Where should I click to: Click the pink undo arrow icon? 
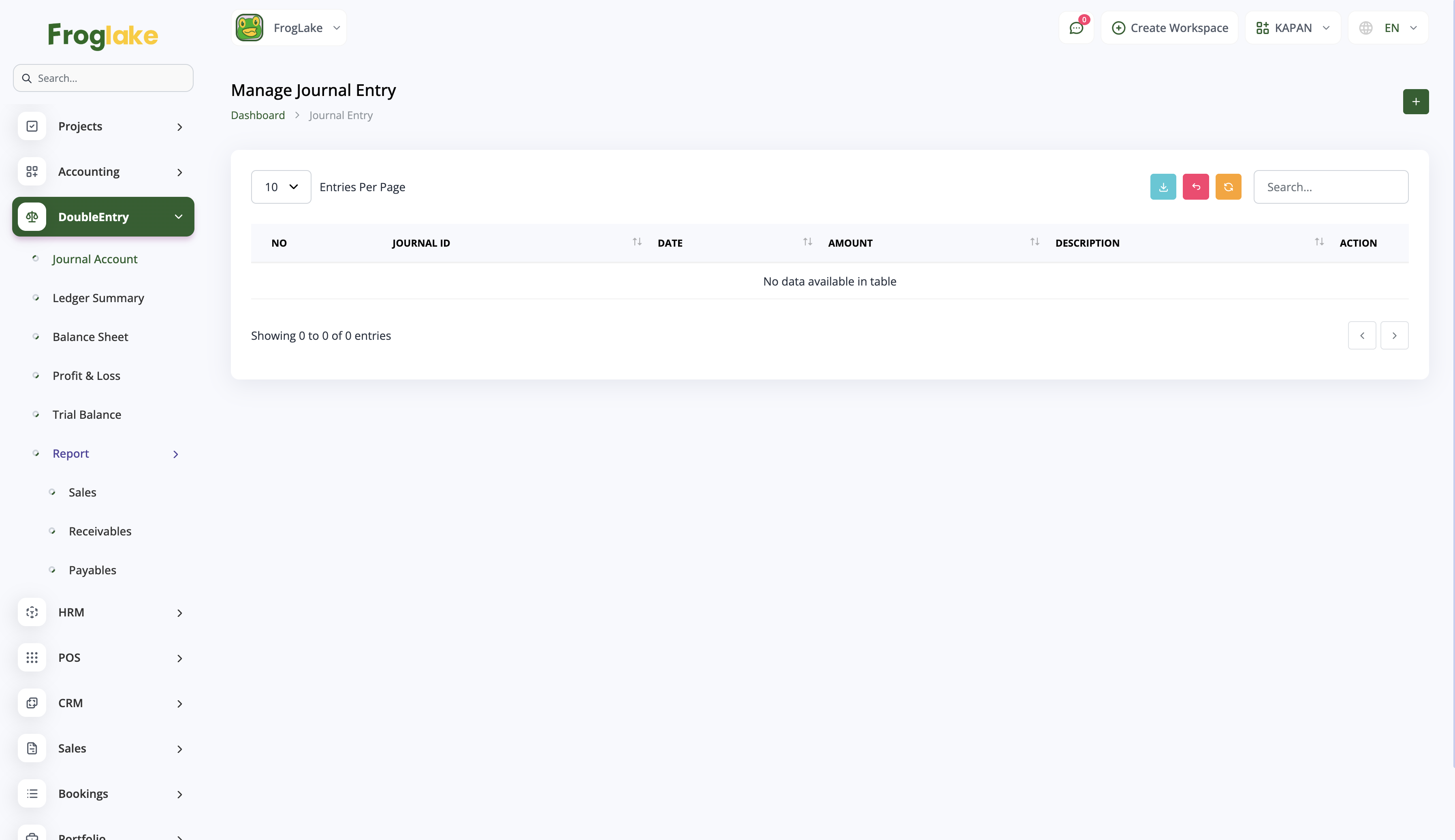click(x=1195, y=187)
